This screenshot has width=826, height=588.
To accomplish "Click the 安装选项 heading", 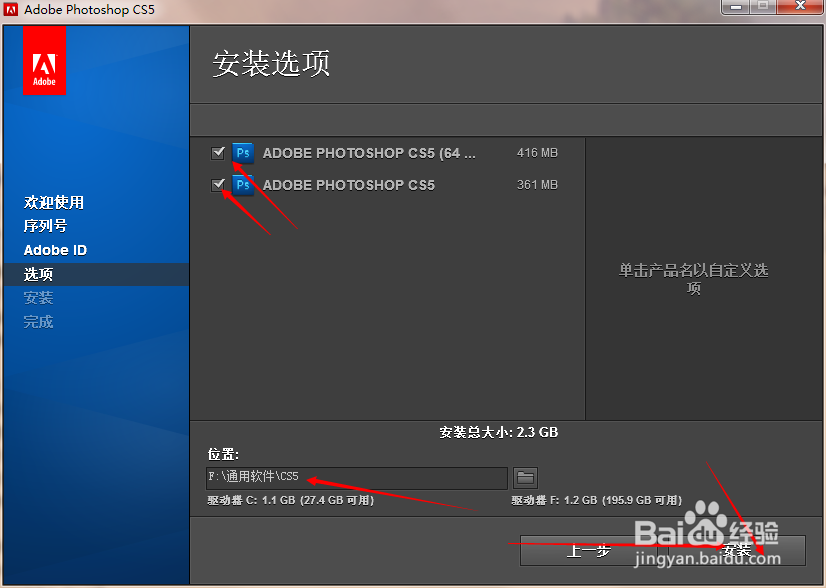I will pos(271,64).
